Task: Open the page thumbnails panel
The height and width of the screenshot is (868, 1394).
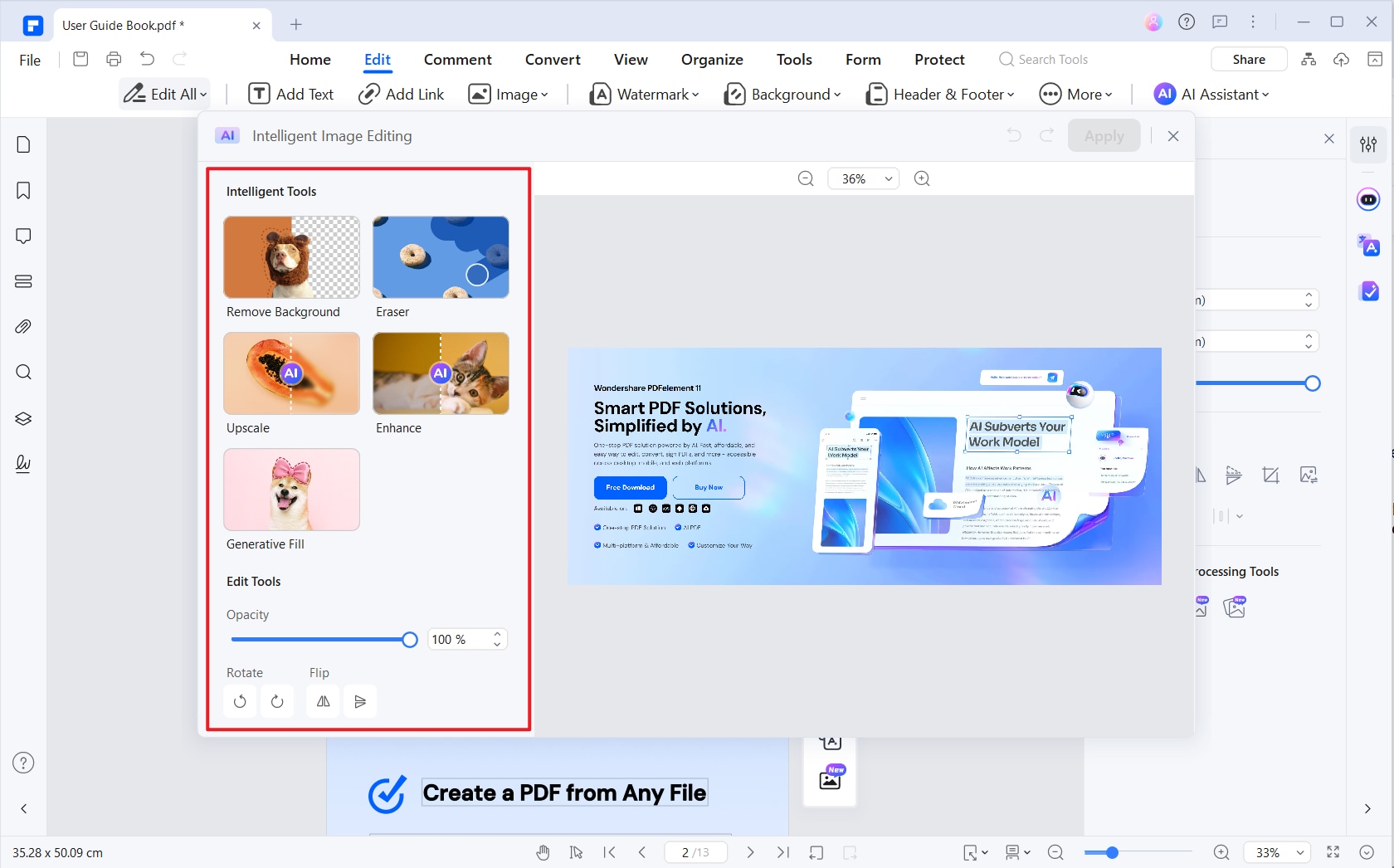Action: pos(23,144)
